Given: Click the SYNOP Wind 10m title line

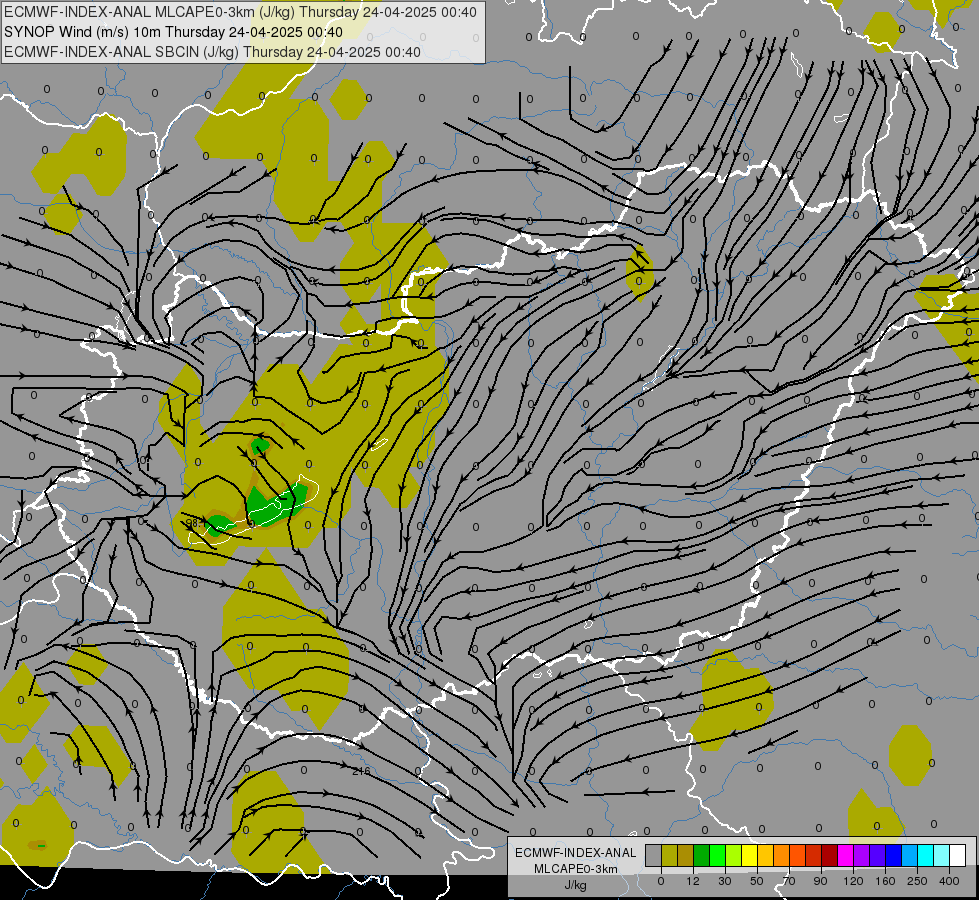Looking at the screenshot, I should click(173, 32).
